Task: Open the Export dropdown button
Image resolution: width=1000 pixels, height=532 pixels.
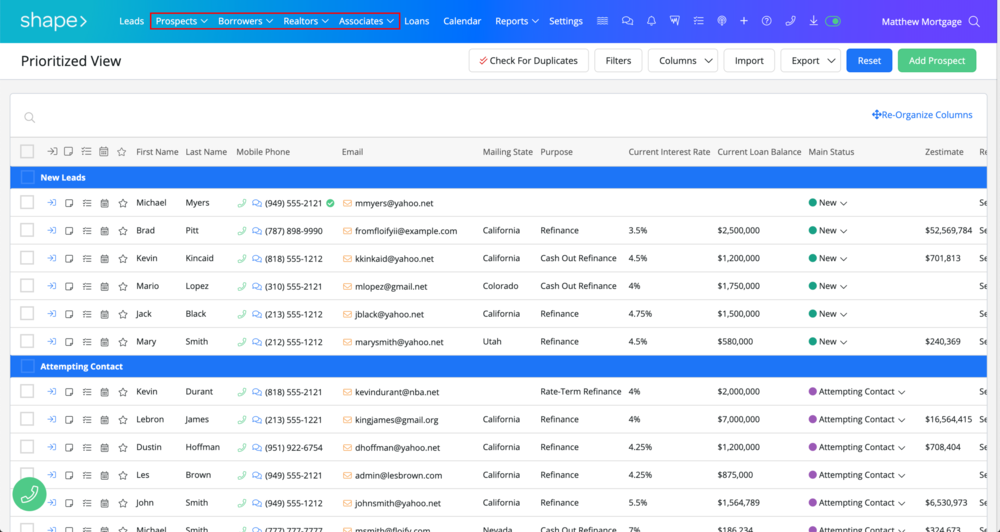Action: coord(811,61)
